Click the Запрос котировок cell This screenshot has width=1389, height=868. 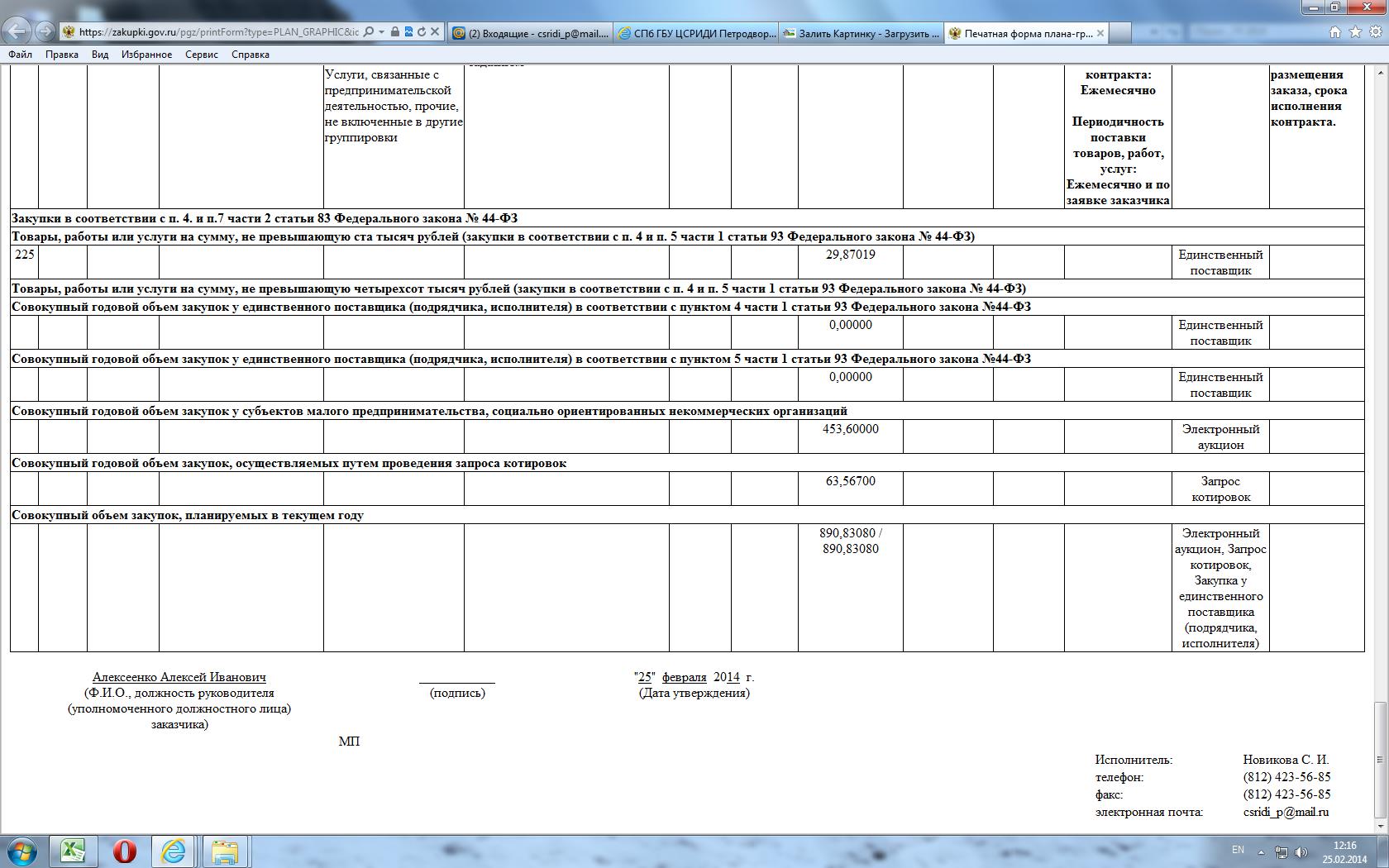[x=1220, y=489]
